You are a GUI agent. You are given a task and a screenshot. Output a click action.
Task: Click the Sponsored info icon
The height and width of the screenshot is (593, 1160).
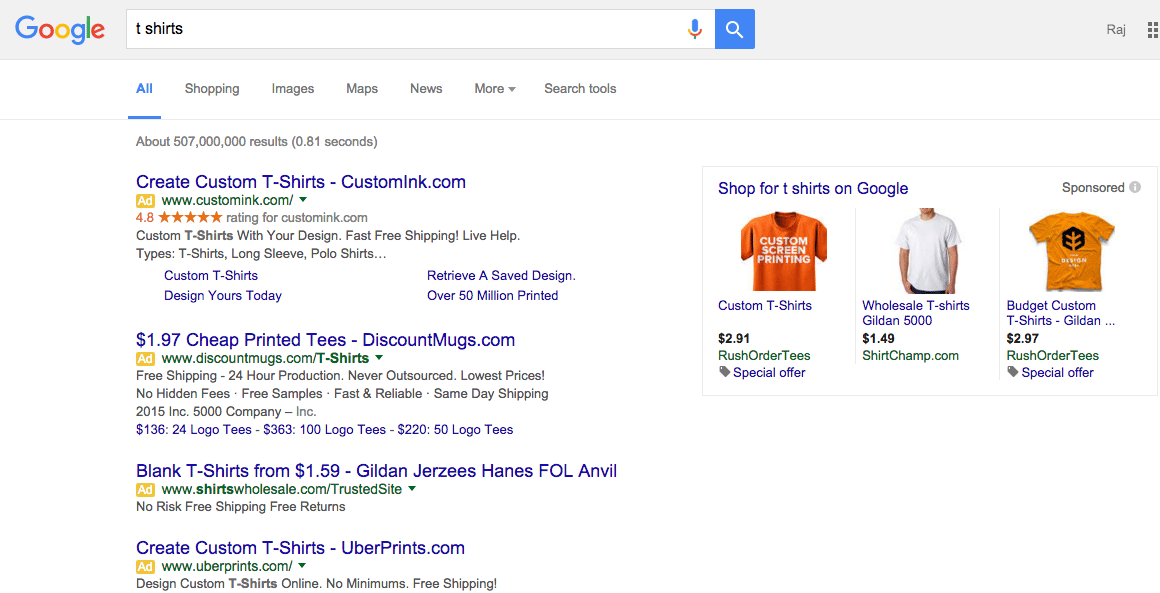pos(1135,188)
